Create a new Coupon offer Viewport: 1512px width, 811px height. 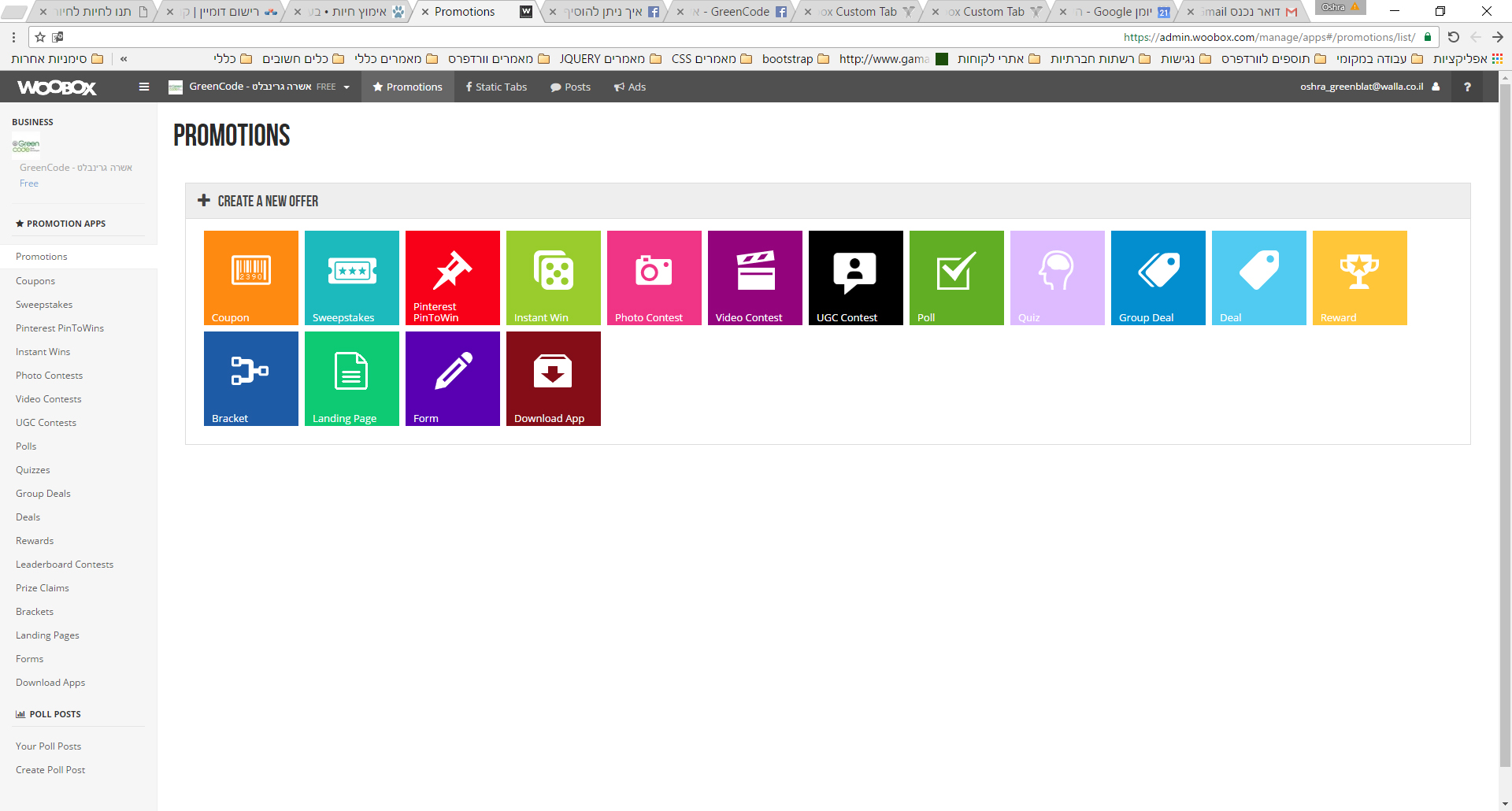250,277
